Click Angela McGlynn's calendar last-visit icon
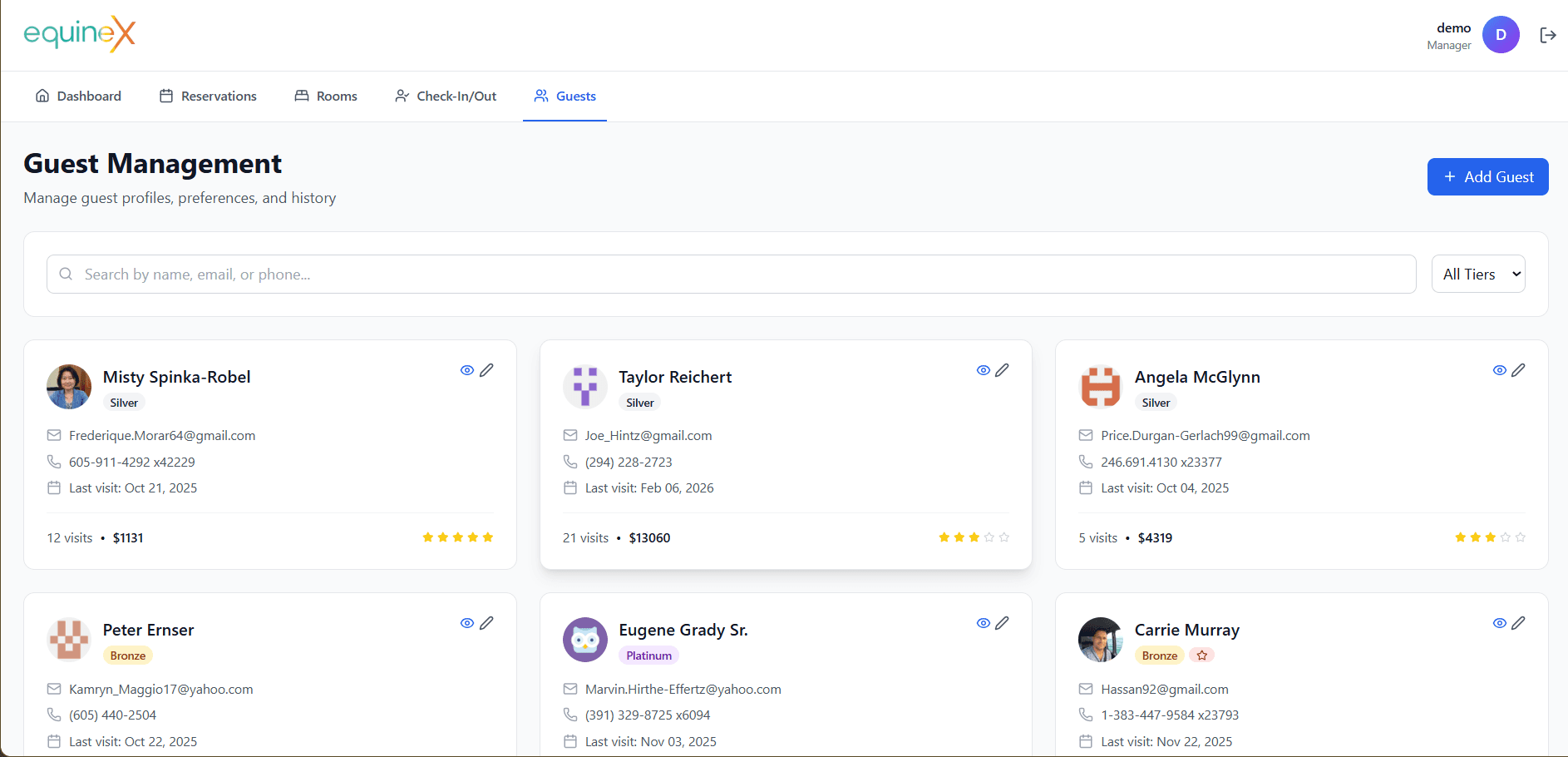Screen dimensions: 1568x757 coord(1086,487)
